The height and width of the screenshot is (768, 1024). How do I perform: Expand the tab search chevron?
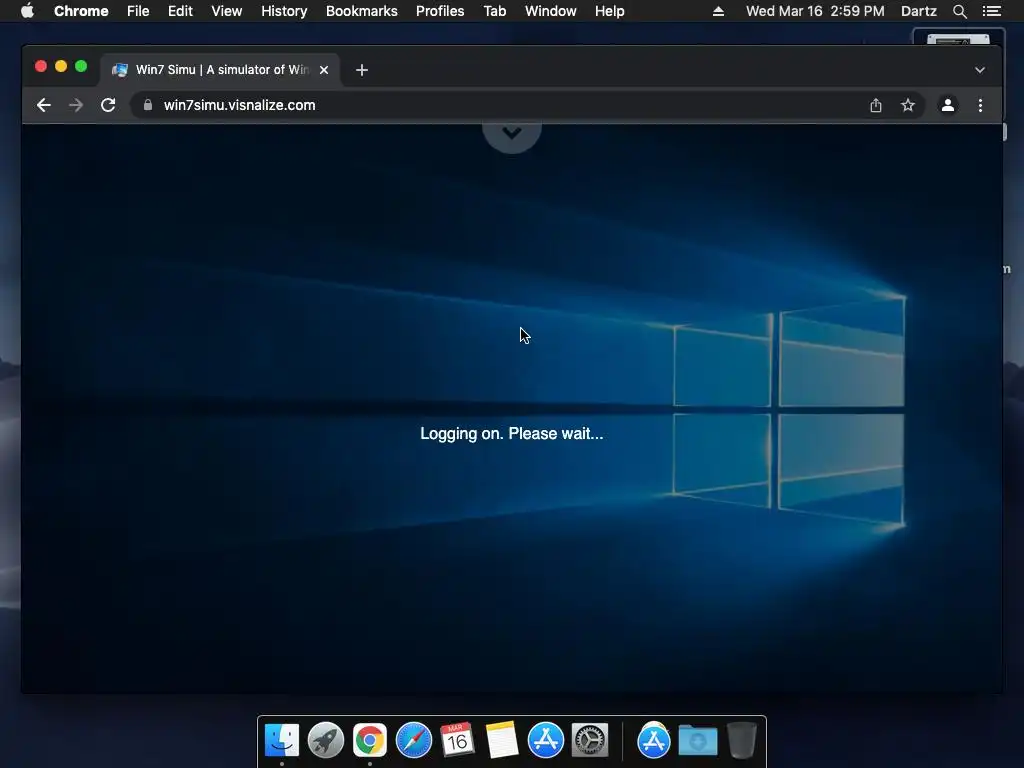coord(980,70)
